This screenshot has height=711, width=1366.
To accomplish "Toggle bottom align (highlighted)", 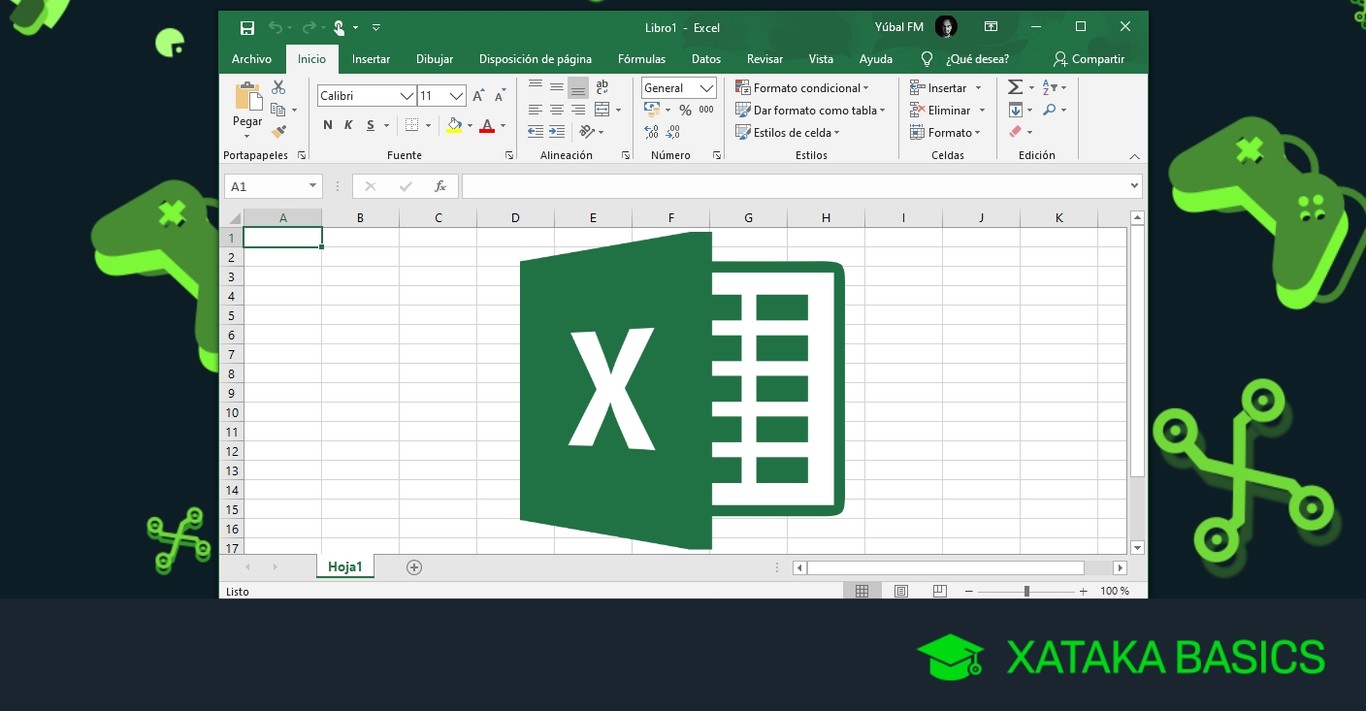I will (578, 87).
